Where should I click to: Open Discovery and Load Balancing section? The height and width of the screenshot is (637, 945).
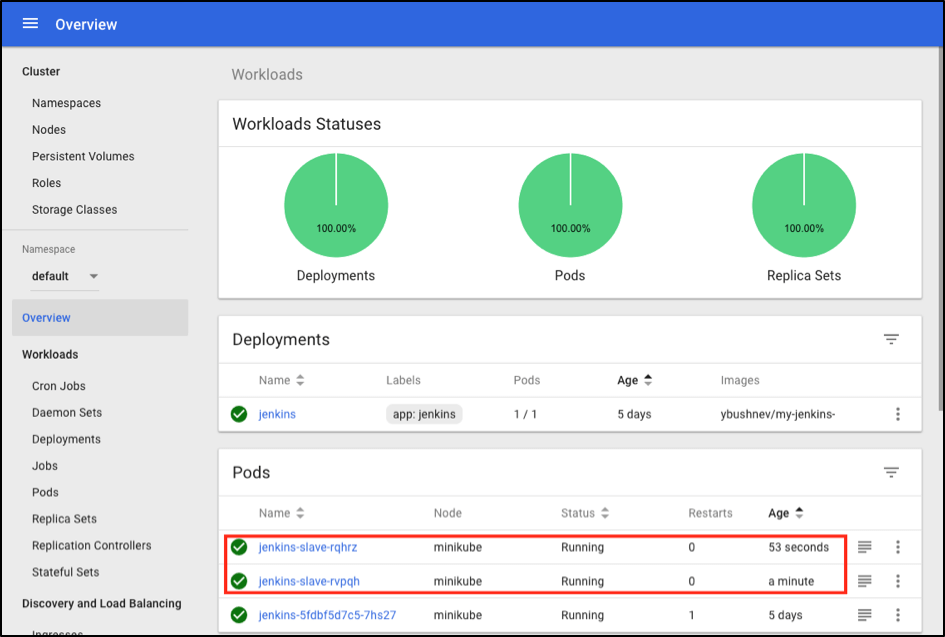[101, 603]
